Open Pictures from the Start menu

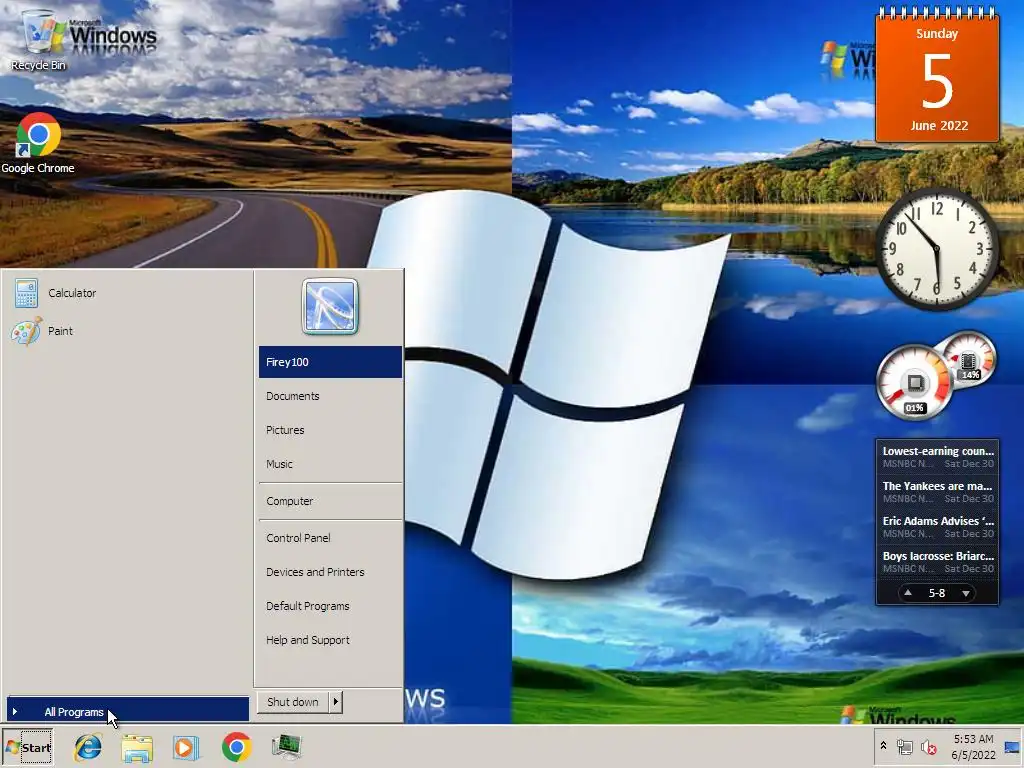(330, 430)
